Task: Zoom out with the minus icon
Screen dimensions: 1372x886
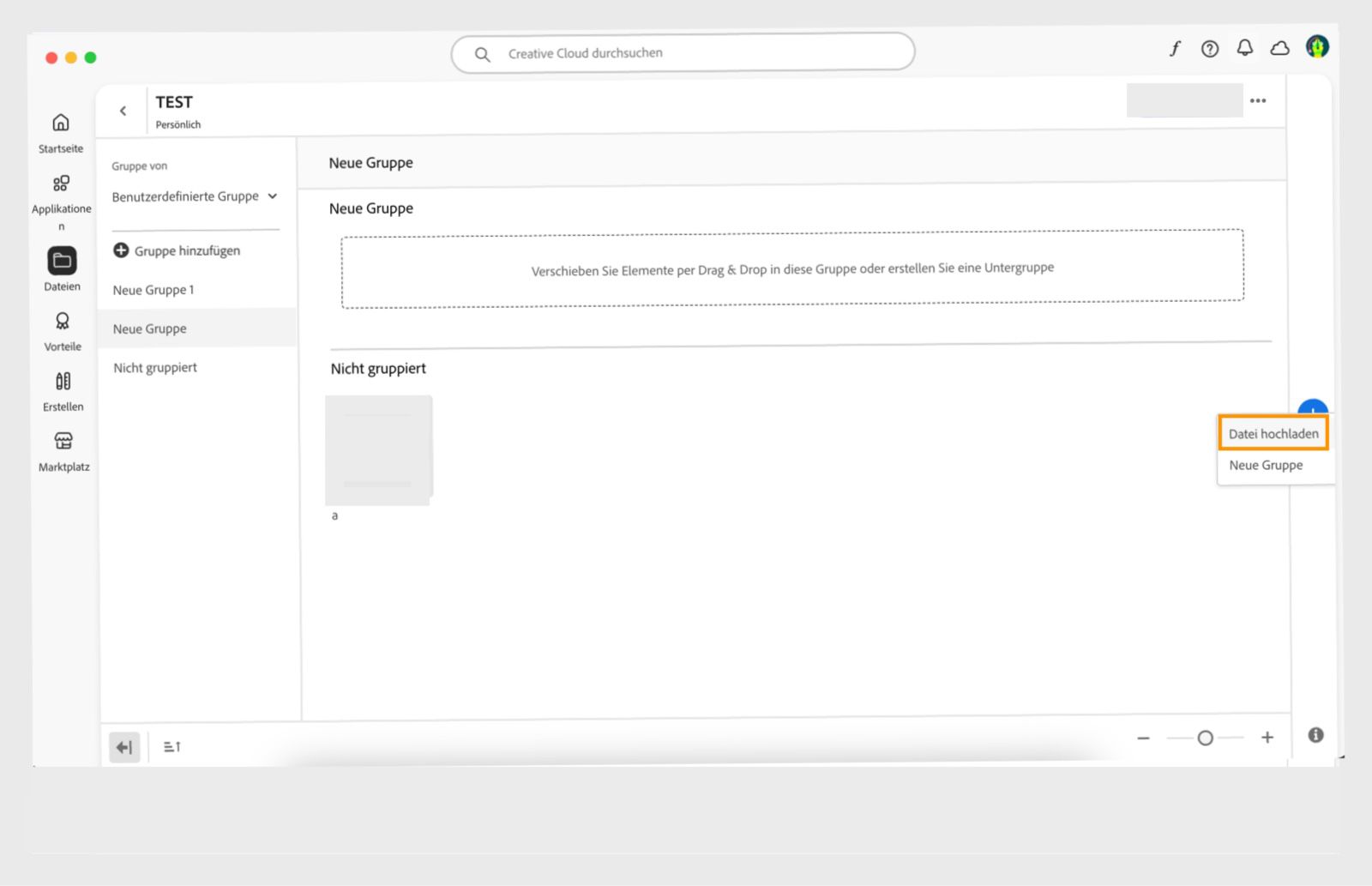Action: [x=1143, y=738]
